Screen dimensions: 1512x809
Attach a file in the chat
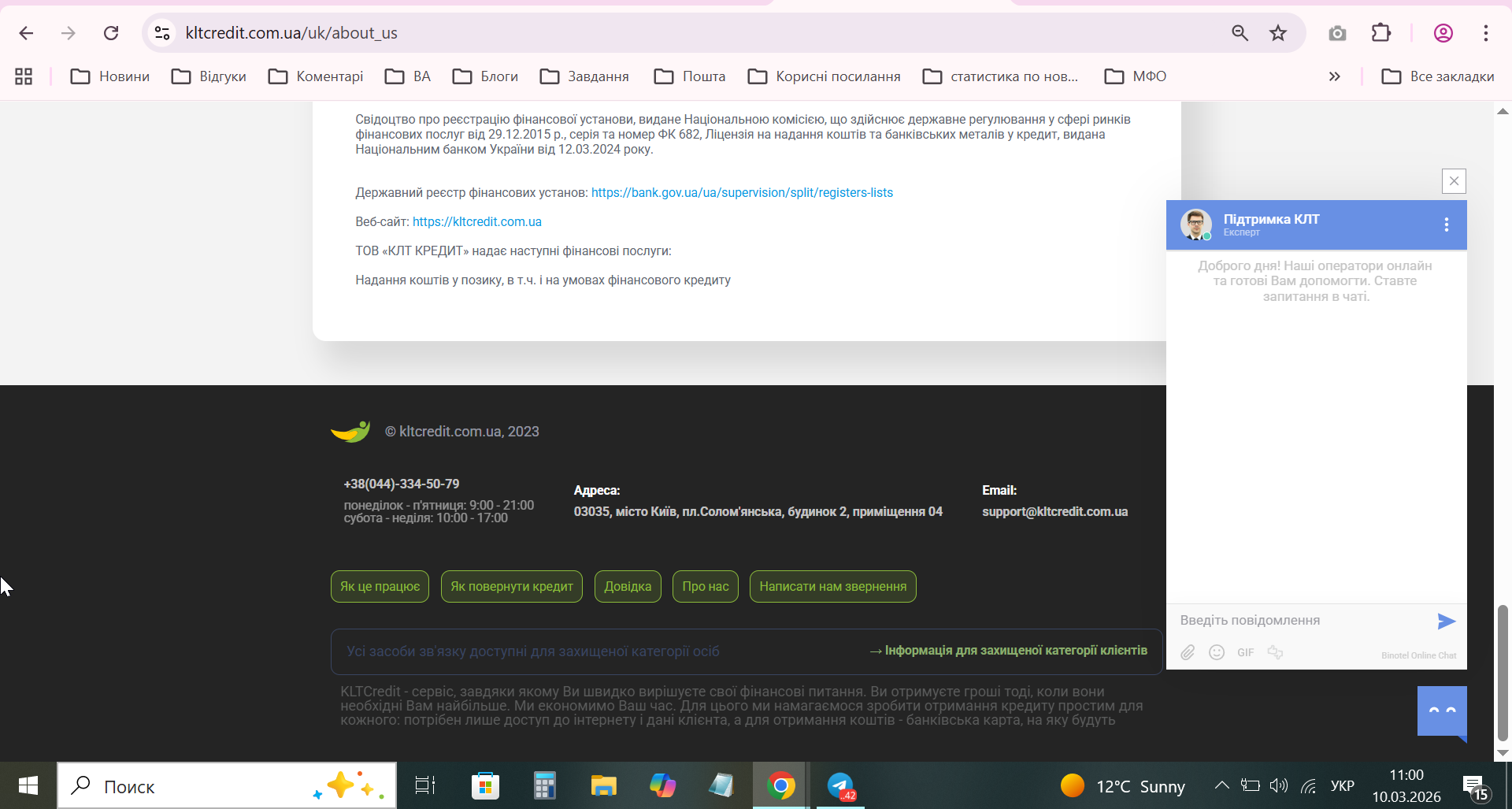(1188, 652)
